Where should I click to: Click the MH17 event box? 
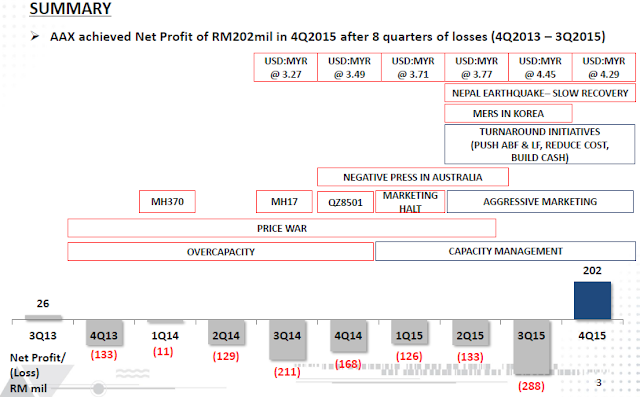284,202
